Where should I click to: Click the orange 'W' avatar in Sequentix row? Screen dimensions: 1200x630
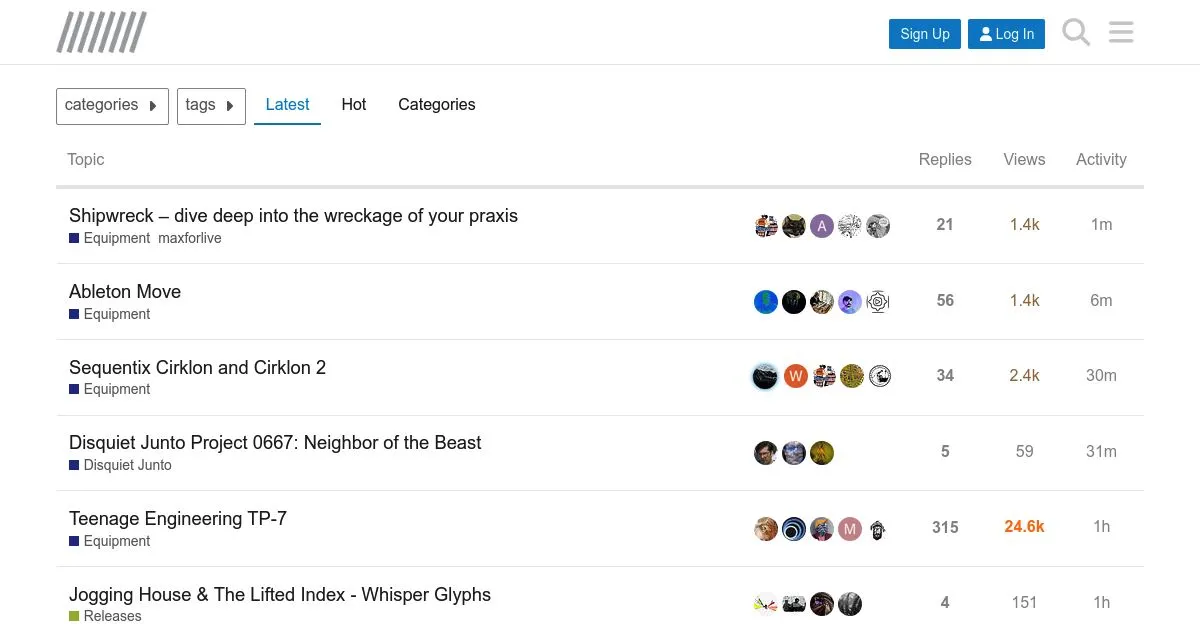tap(795, 376)
